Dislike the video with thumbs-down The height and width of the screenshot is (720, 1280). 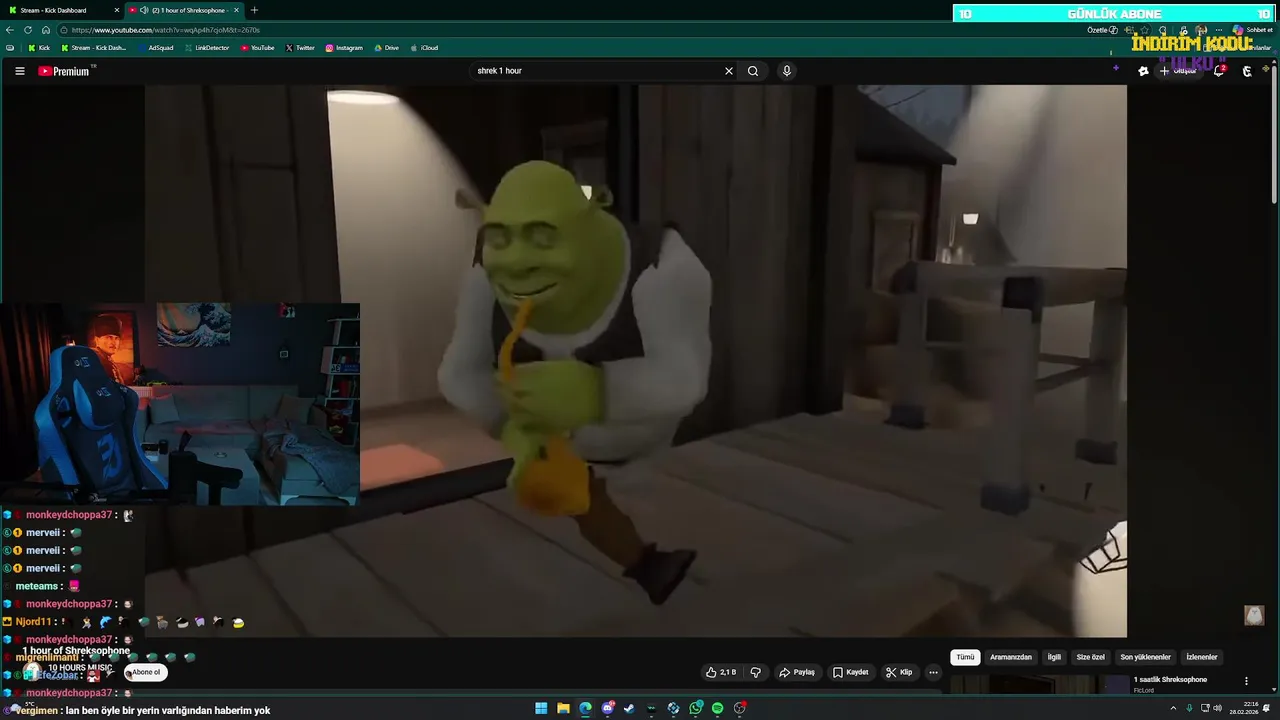(x=756, y=672)
